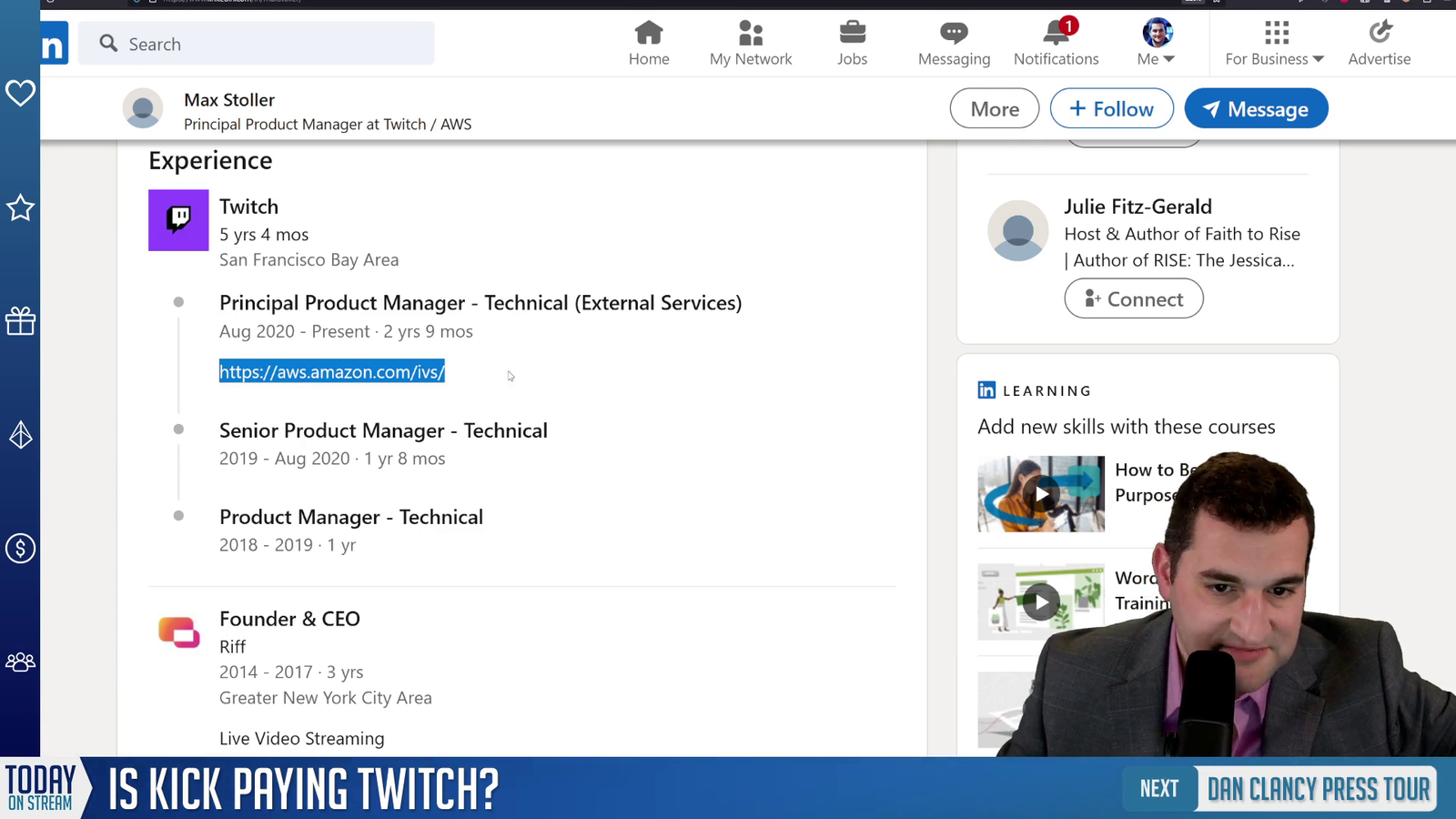Click the dollar sign sidebar icon

[x=20, y=548]
